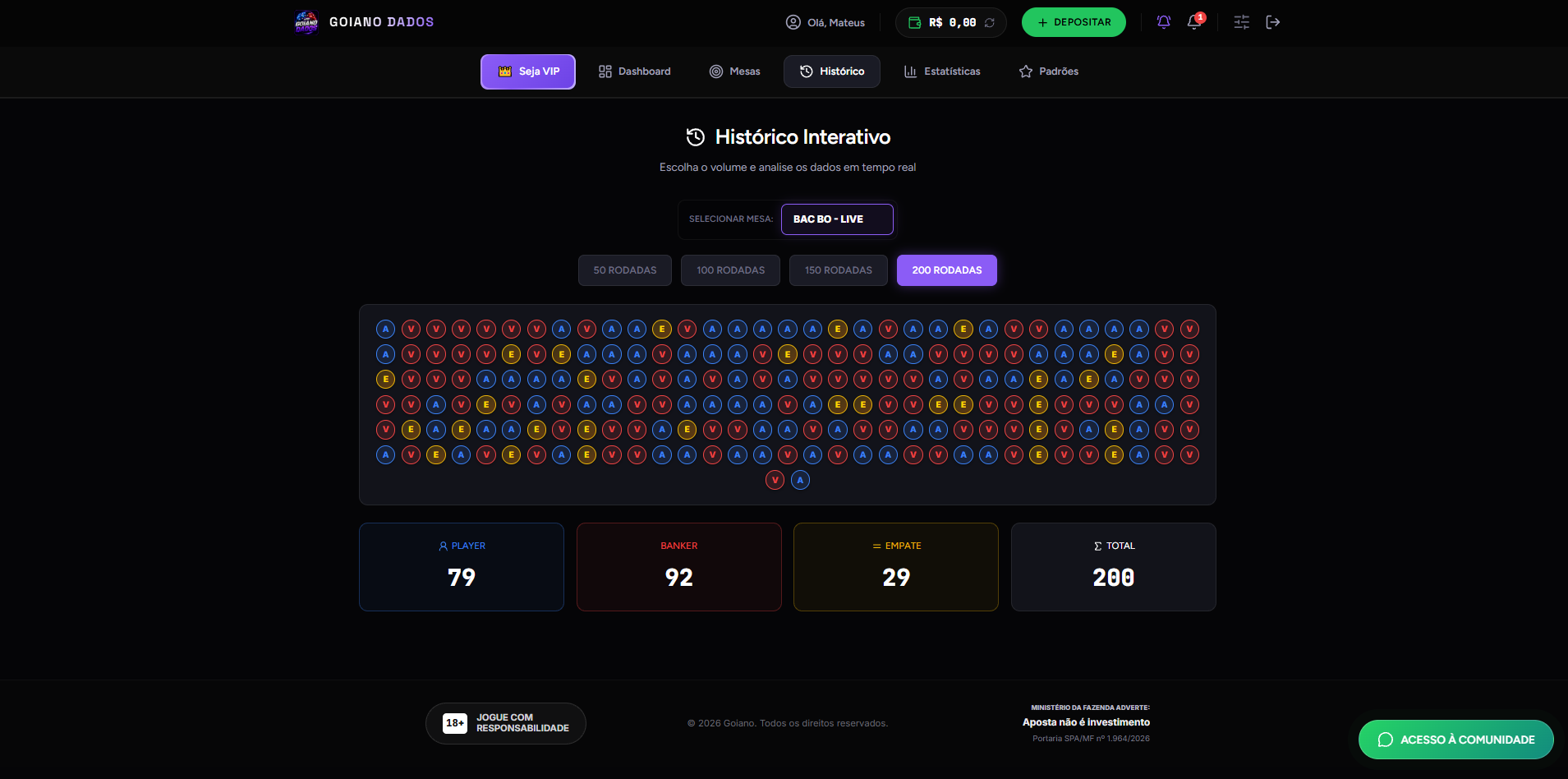Click the TOTAL 200 stat card
The height and width of the screenshot is (779, 1568).
tap(1114, 567)
